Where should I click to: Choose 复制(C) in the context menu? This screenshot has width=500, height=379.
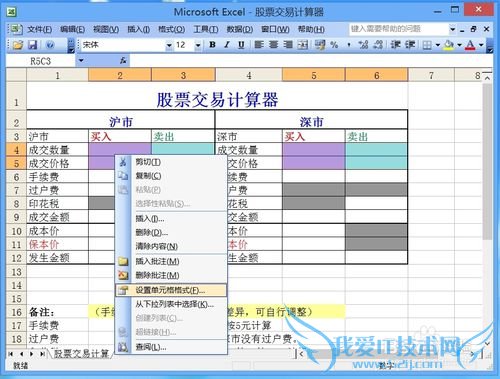point(171,176)
